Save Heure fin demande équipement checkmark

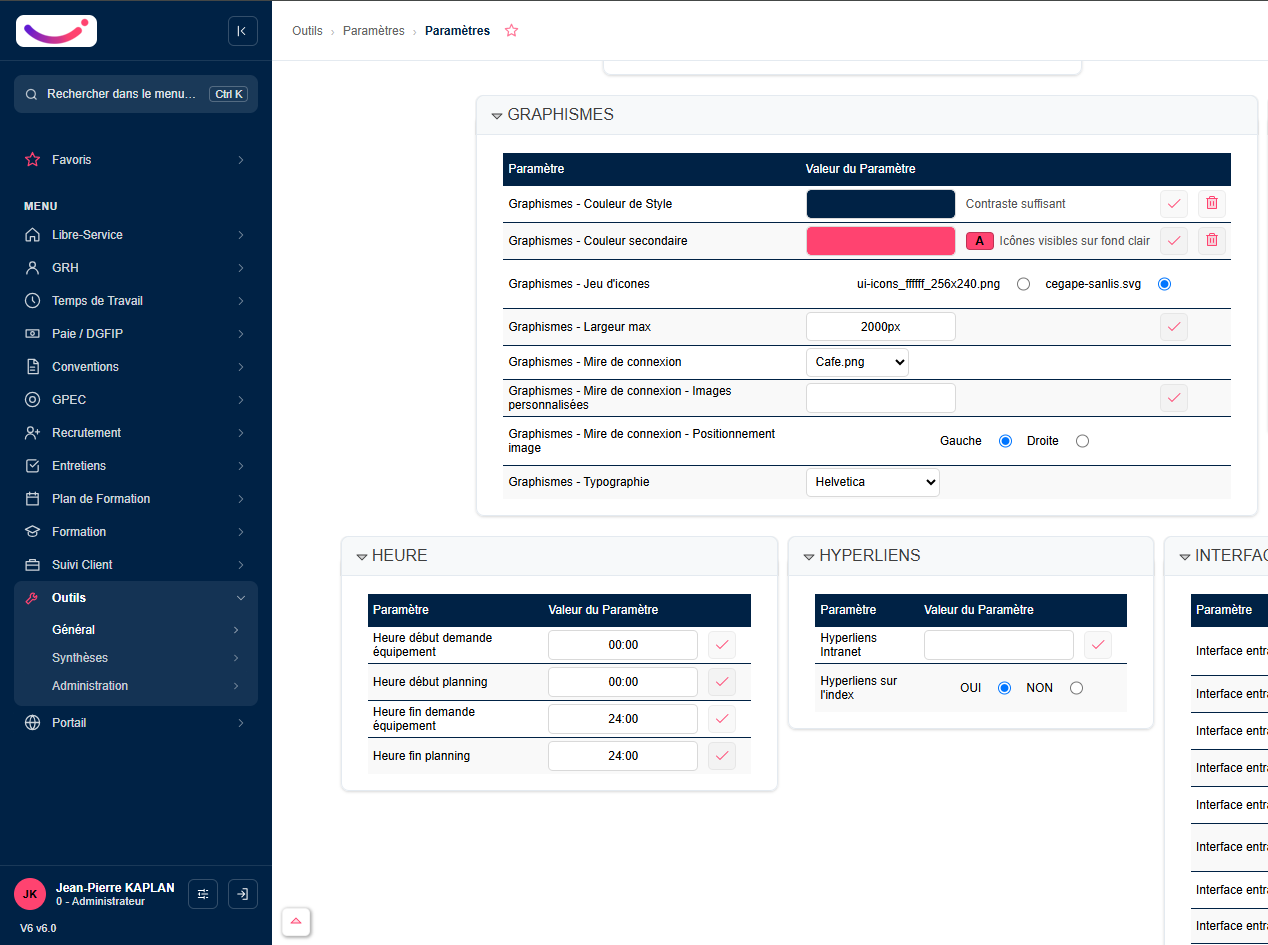click(x=722, y=719)
